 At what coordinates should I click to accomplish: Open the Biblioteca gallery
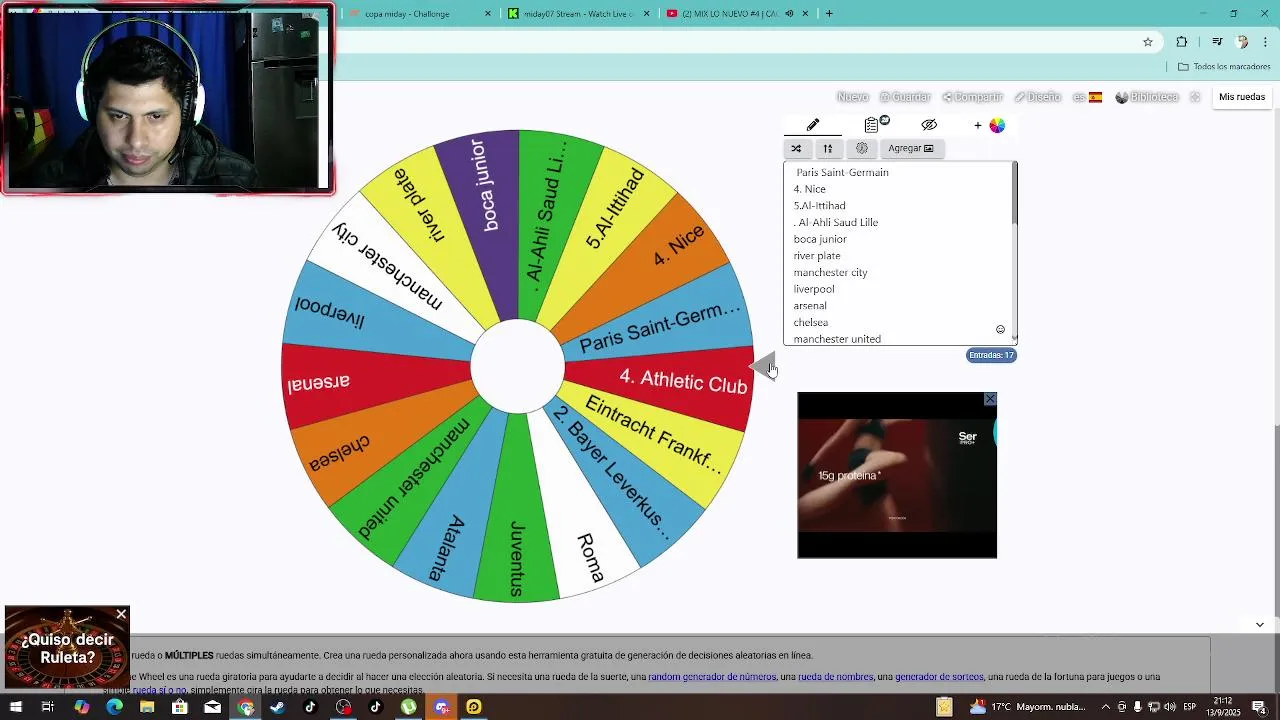pos(1146,97)
